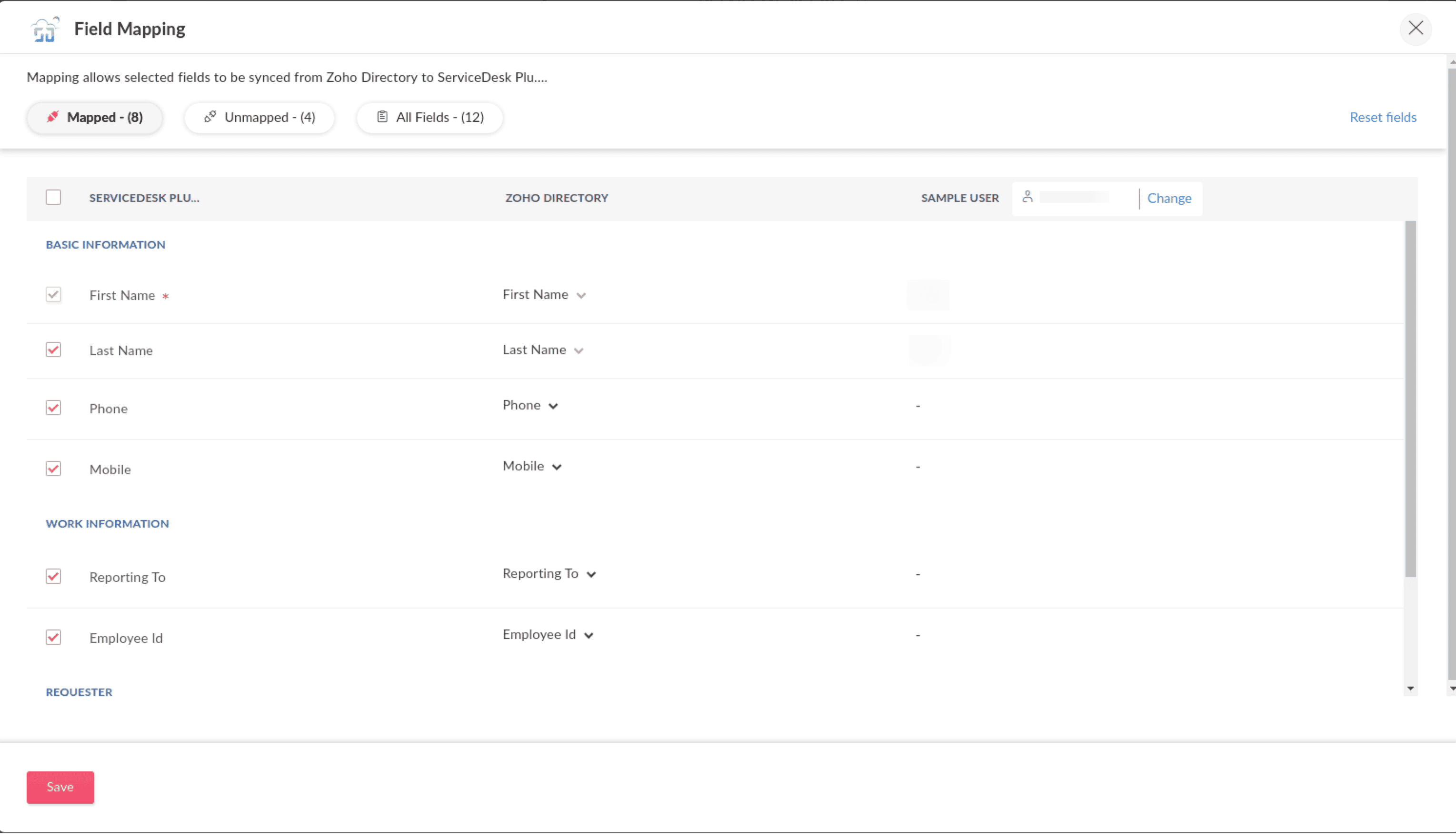This screenshot has width=1456, height=839.
Task: Click the ServiceDesk Plus cloud logo icon
Action: coord(45,29)
